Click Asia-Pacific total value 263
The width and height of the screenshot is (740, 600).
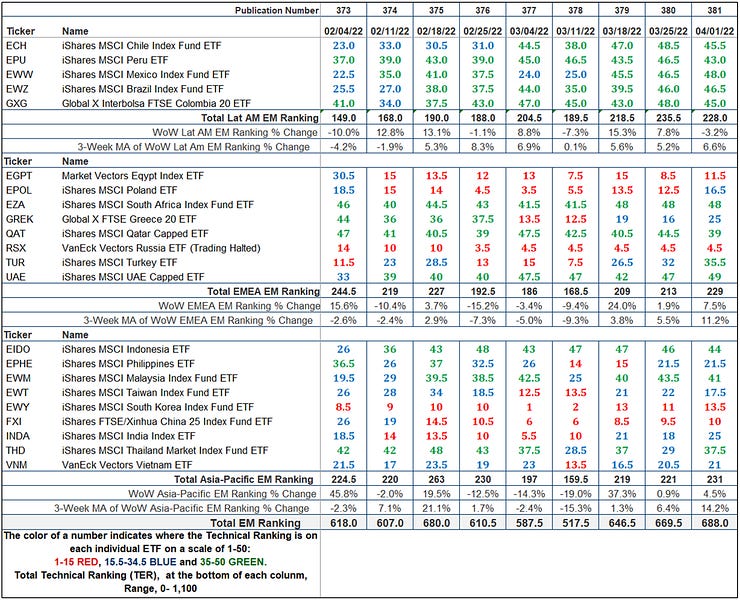pyautogui.click(x=437, y=480)
